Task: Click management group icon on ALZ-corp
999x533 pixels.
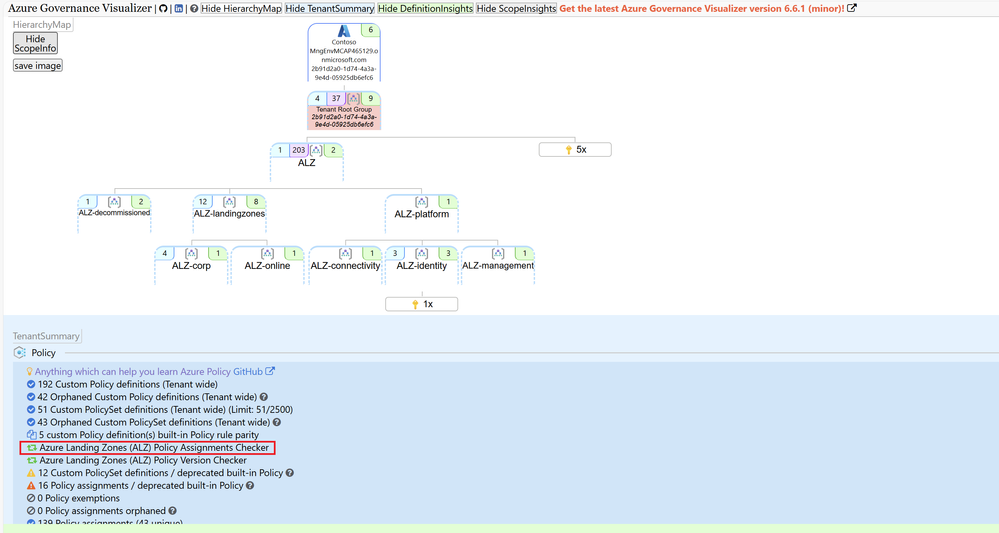Action: click(x=191, y=253)
